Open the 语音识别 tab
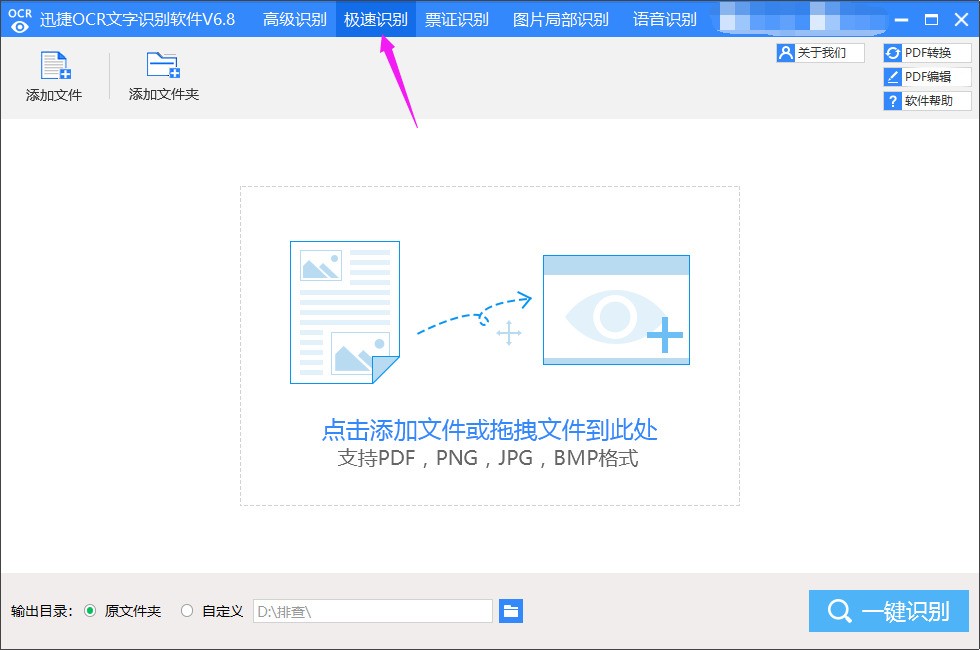The height and width of the screenshot is (650, 980). pyautogui.click(x=664, y=19)
